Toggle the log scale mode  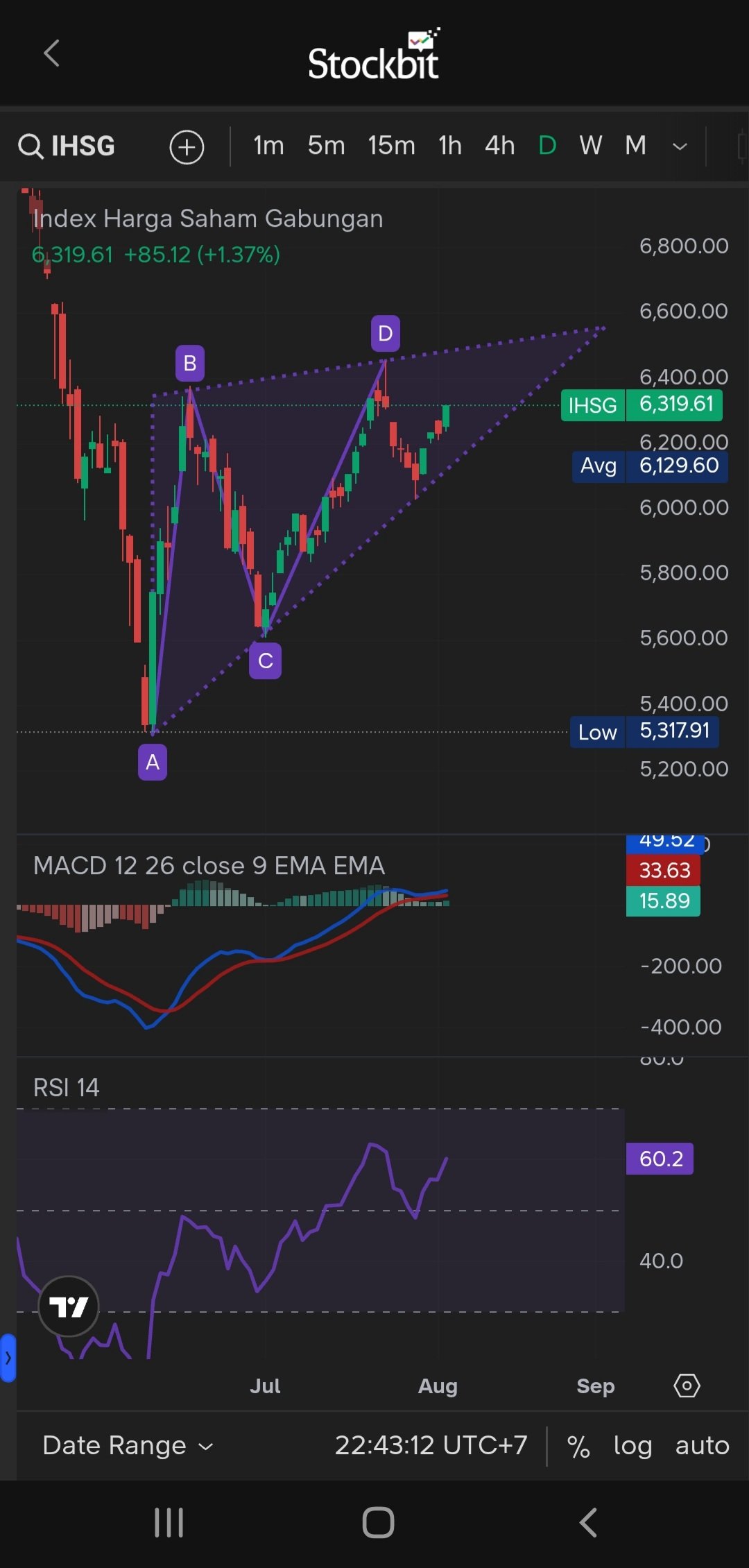click(x=632, y=1446)
